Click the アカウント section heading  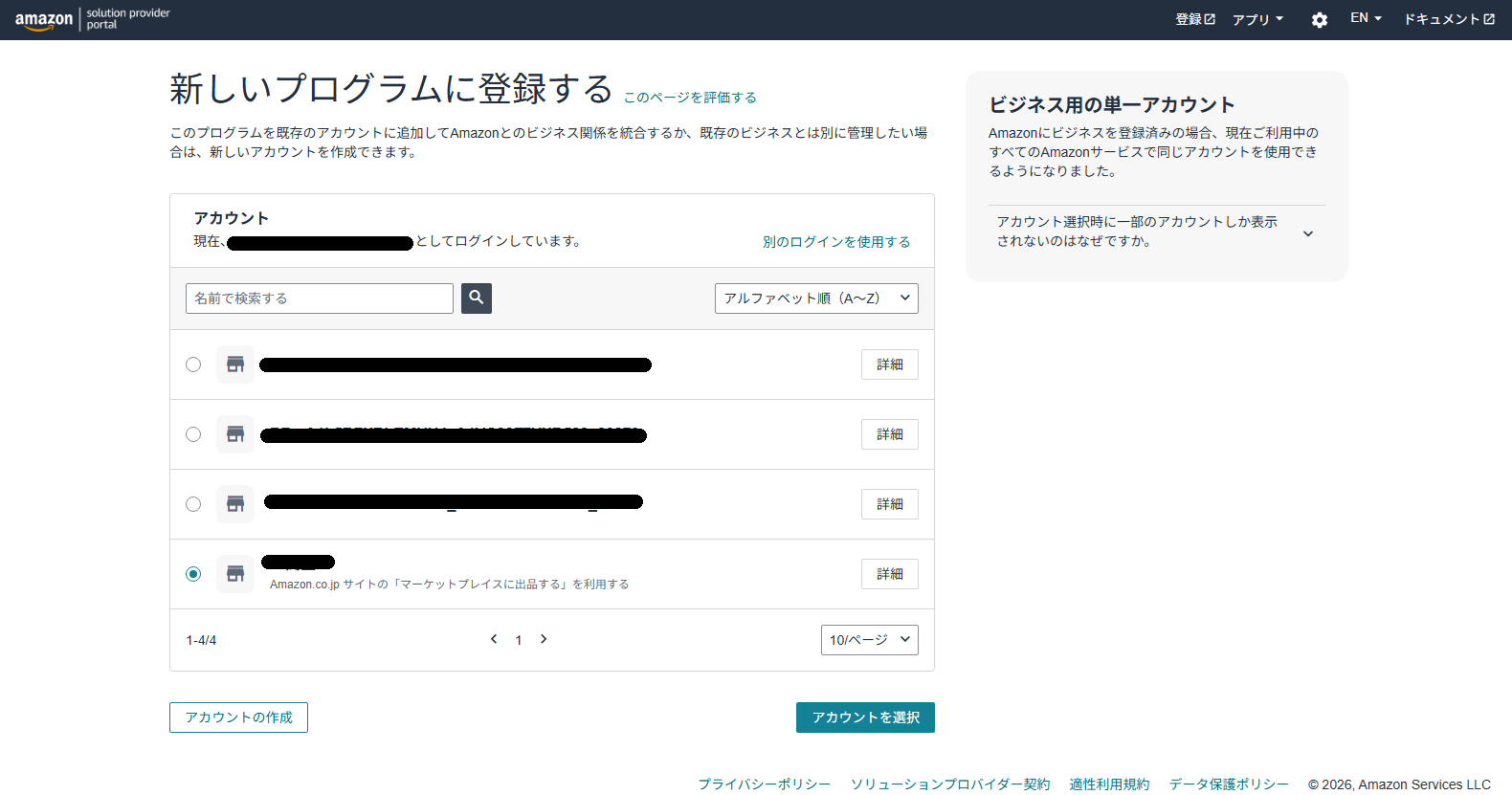click(x=232, y=218)
